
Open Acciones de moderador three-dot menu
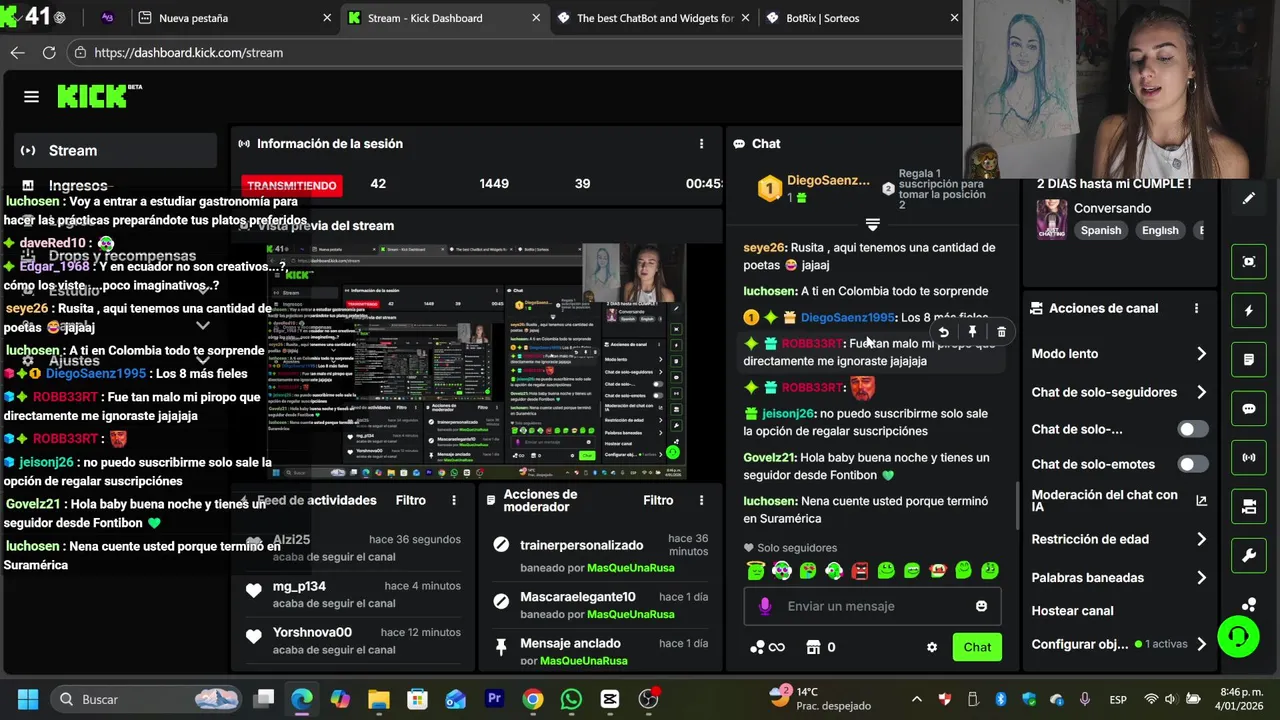[701, 500]
